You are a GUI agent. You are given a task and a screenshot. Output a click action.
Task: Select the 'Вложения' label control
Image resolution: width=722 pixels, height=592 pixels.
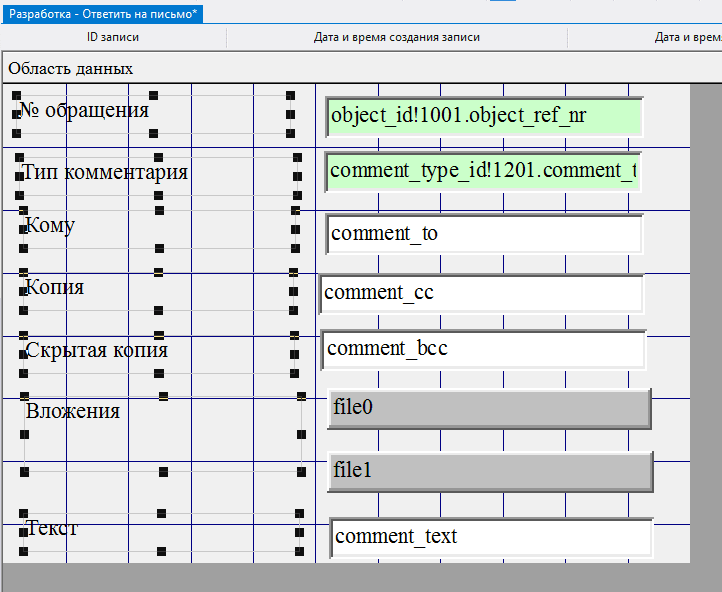tap(73, 411)
